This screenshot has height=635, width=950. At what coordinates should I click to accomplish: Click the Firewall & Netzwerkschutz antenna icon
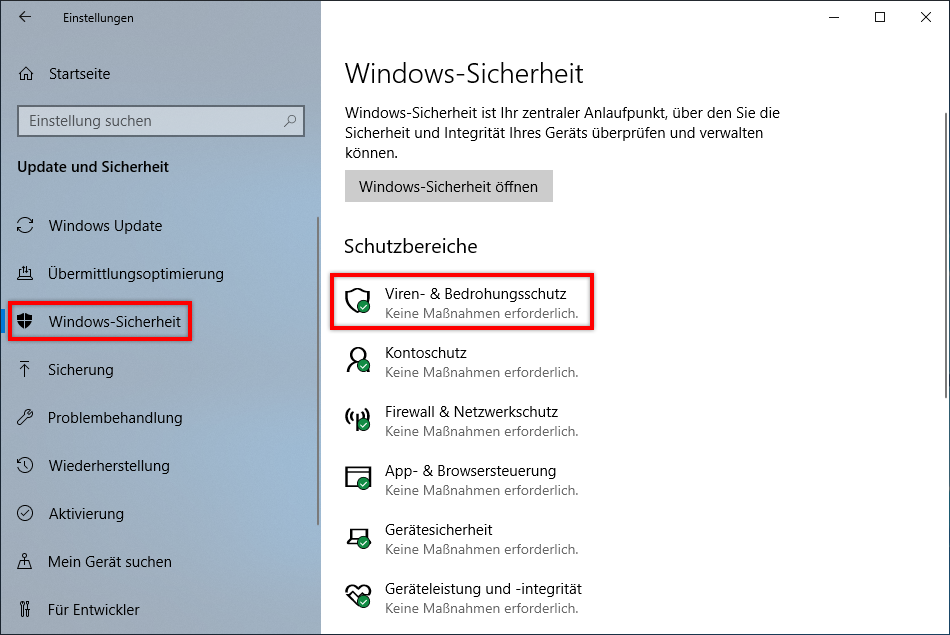(357, 419)
